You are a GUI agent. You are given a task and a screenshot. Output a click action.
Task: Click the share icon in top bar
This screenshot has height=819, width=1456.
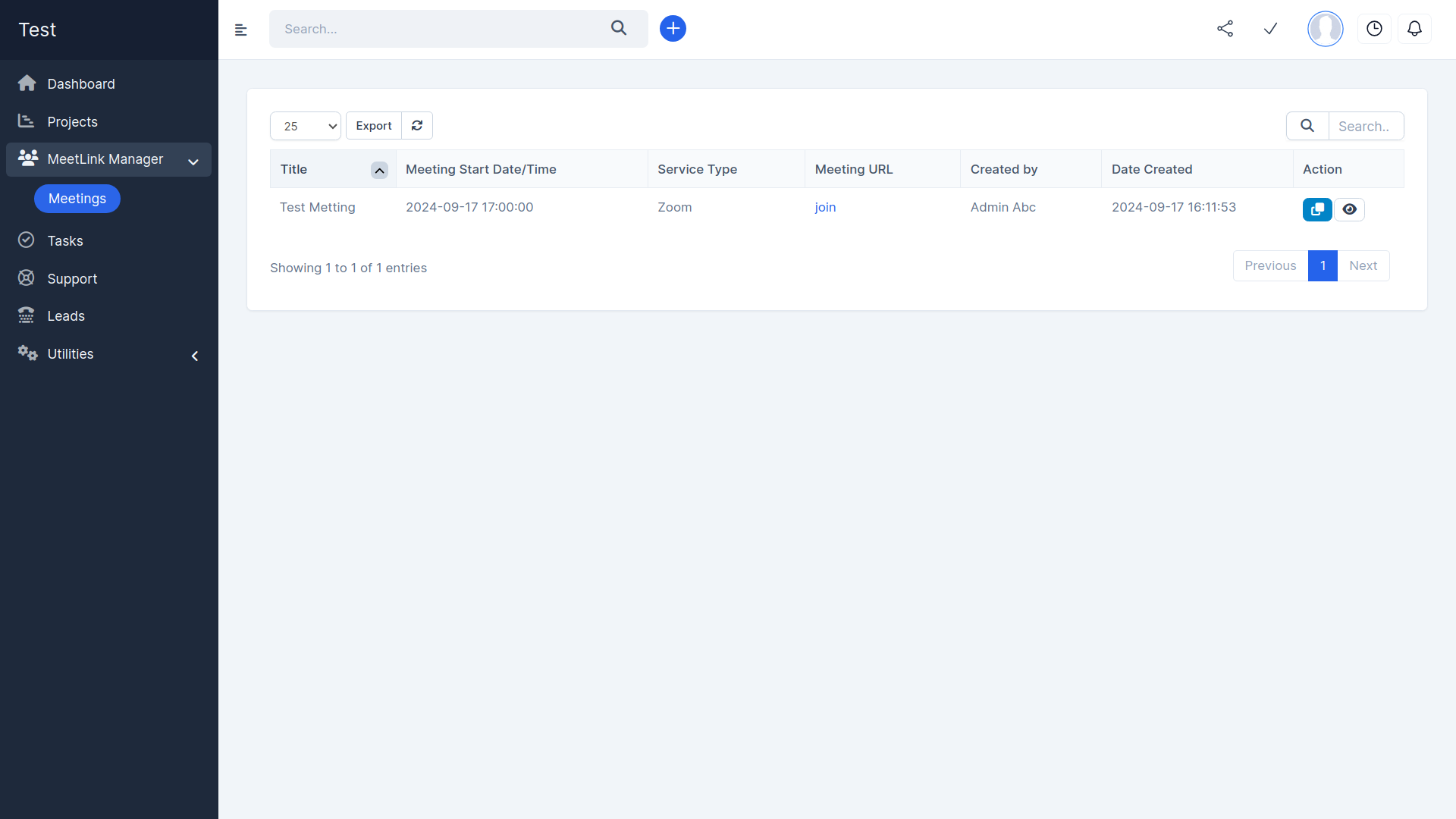point(1225,29)
